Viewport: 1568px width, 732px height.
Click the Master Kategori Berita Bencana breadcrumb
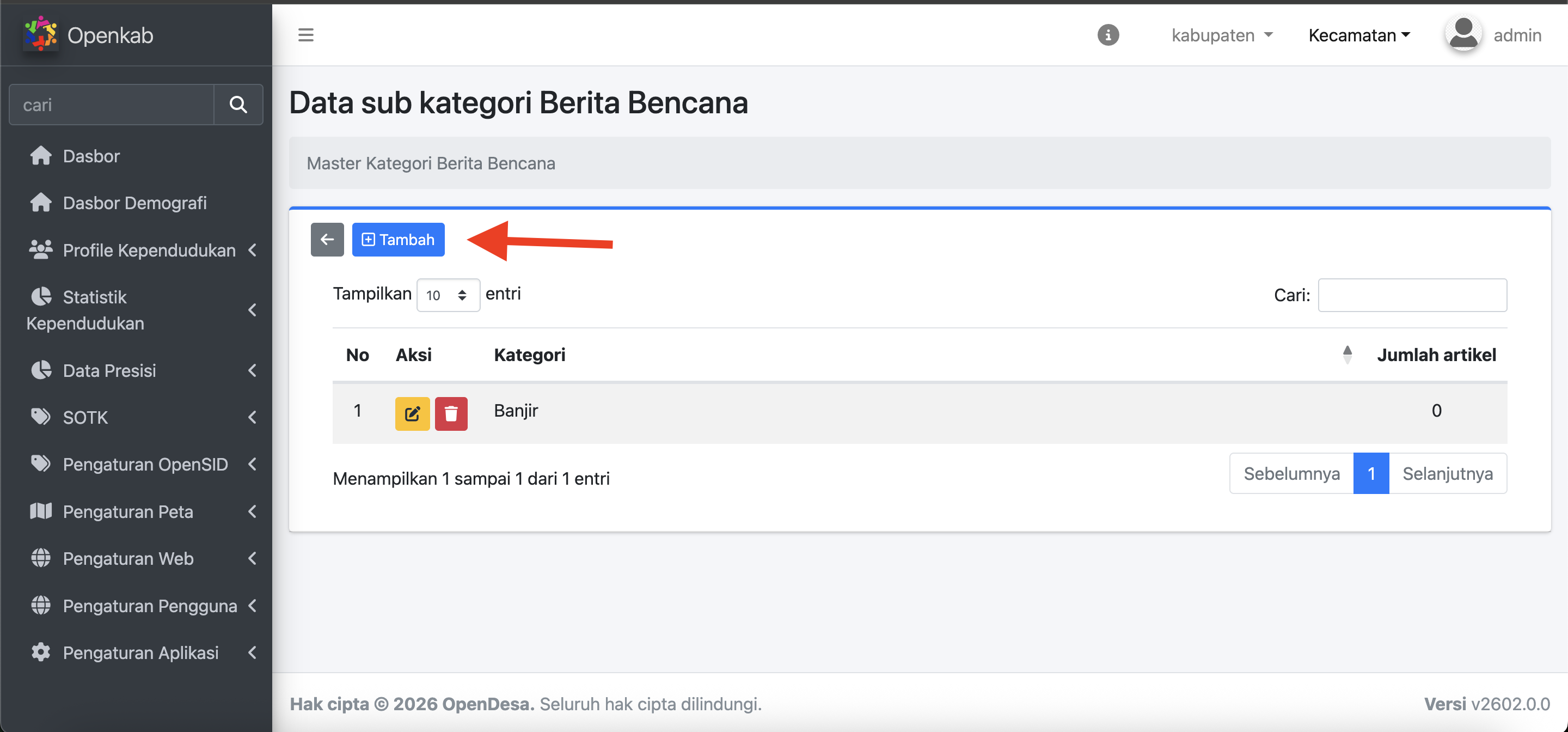[x=430, y=163]
